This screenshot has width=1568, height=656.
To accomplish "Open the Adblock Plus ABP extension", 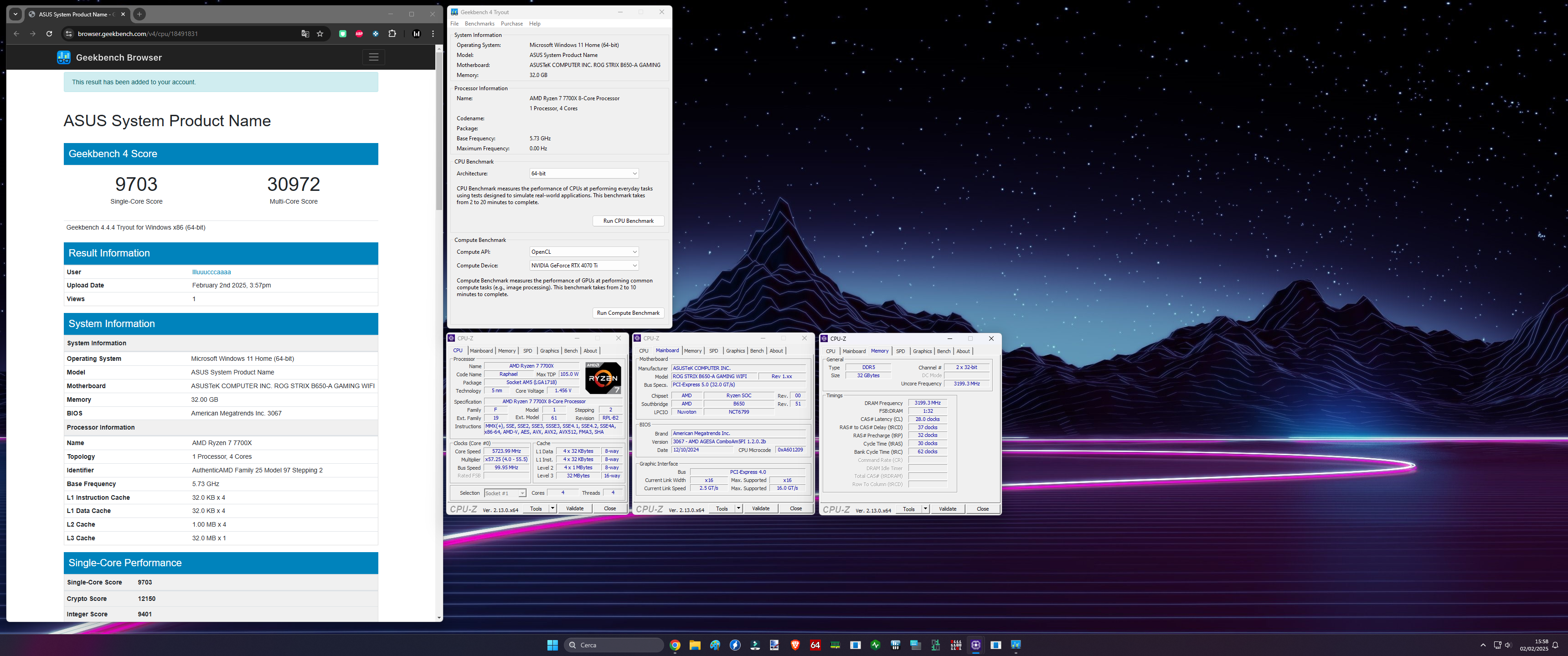I will click(359, 33).
